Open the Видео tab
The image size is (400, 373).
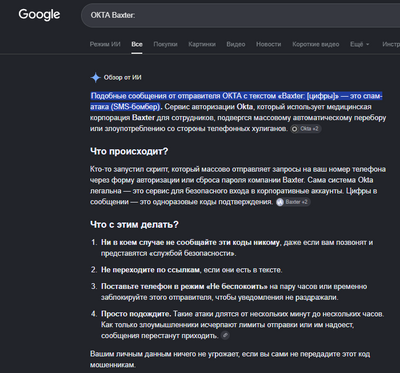pos(236,44)
